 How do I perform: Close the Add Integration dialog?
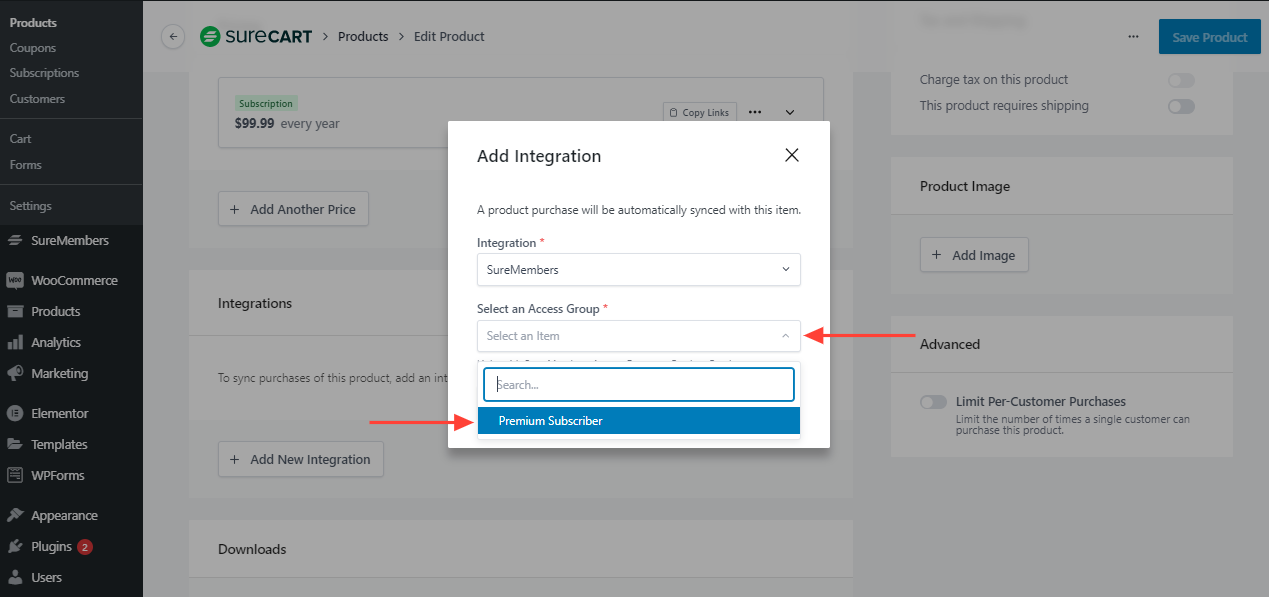792,155
